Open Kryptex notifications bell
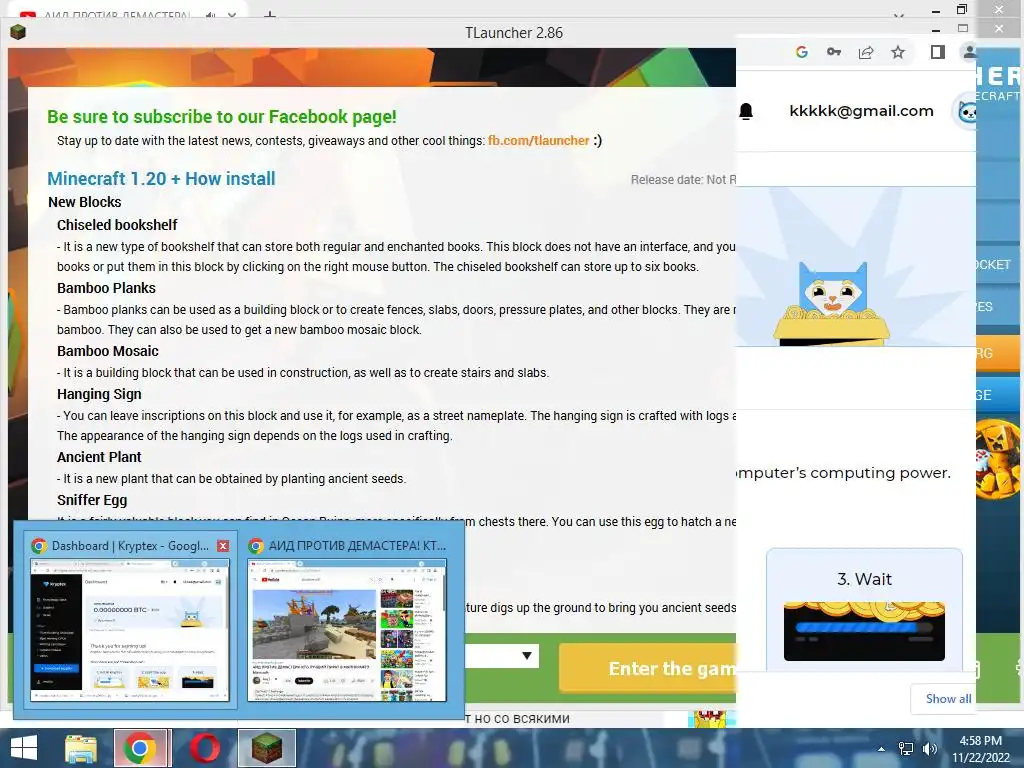Image resolution: width=1024 pixels, height=768 pixels. pyautogui.click(x=746, y=112)
